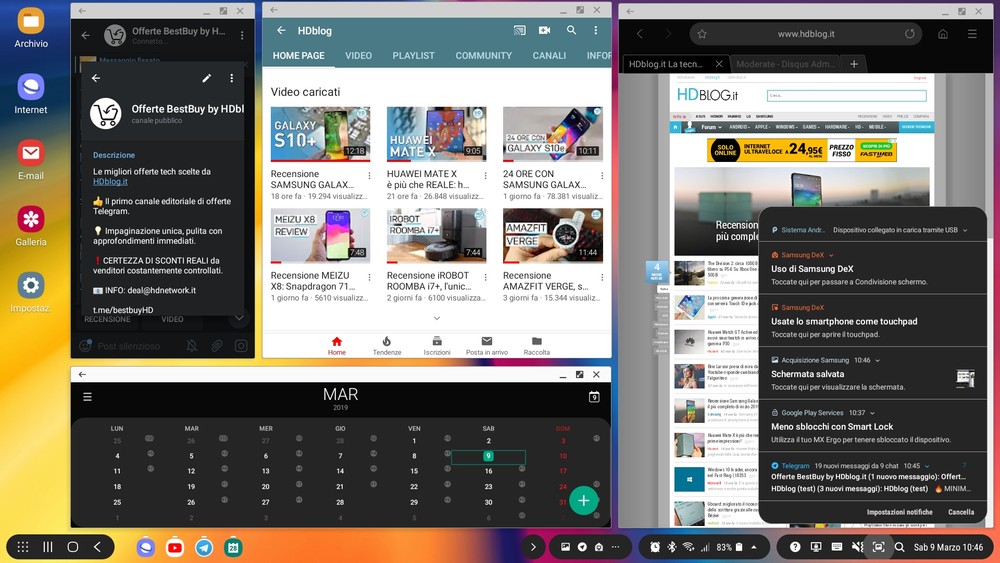Open search in the YouTube HDblog window
Screen dimensions: 1000x563
pos(571,30)
